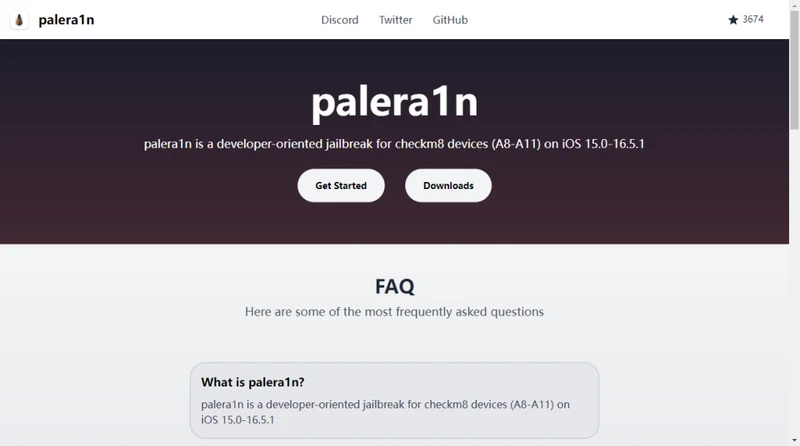Click the empty scrollbar track below the thumb

pos(794,281)
